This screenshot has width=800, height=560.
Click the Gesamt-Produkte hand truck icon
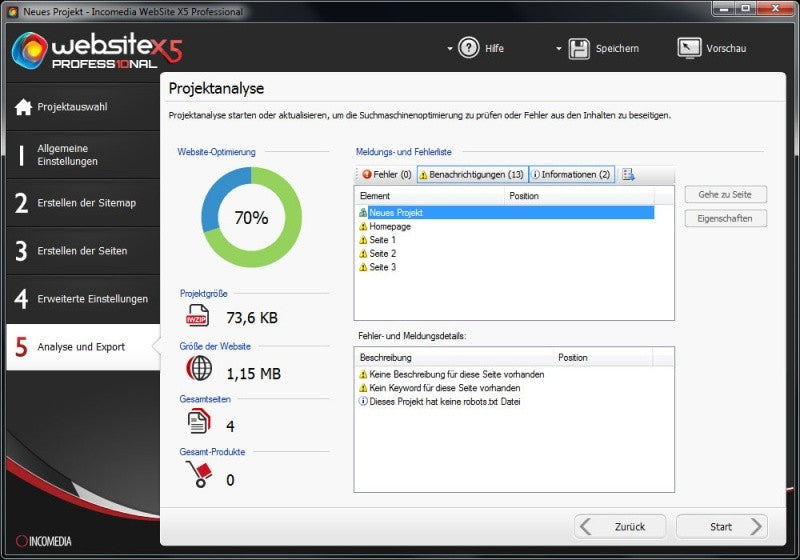198,474
